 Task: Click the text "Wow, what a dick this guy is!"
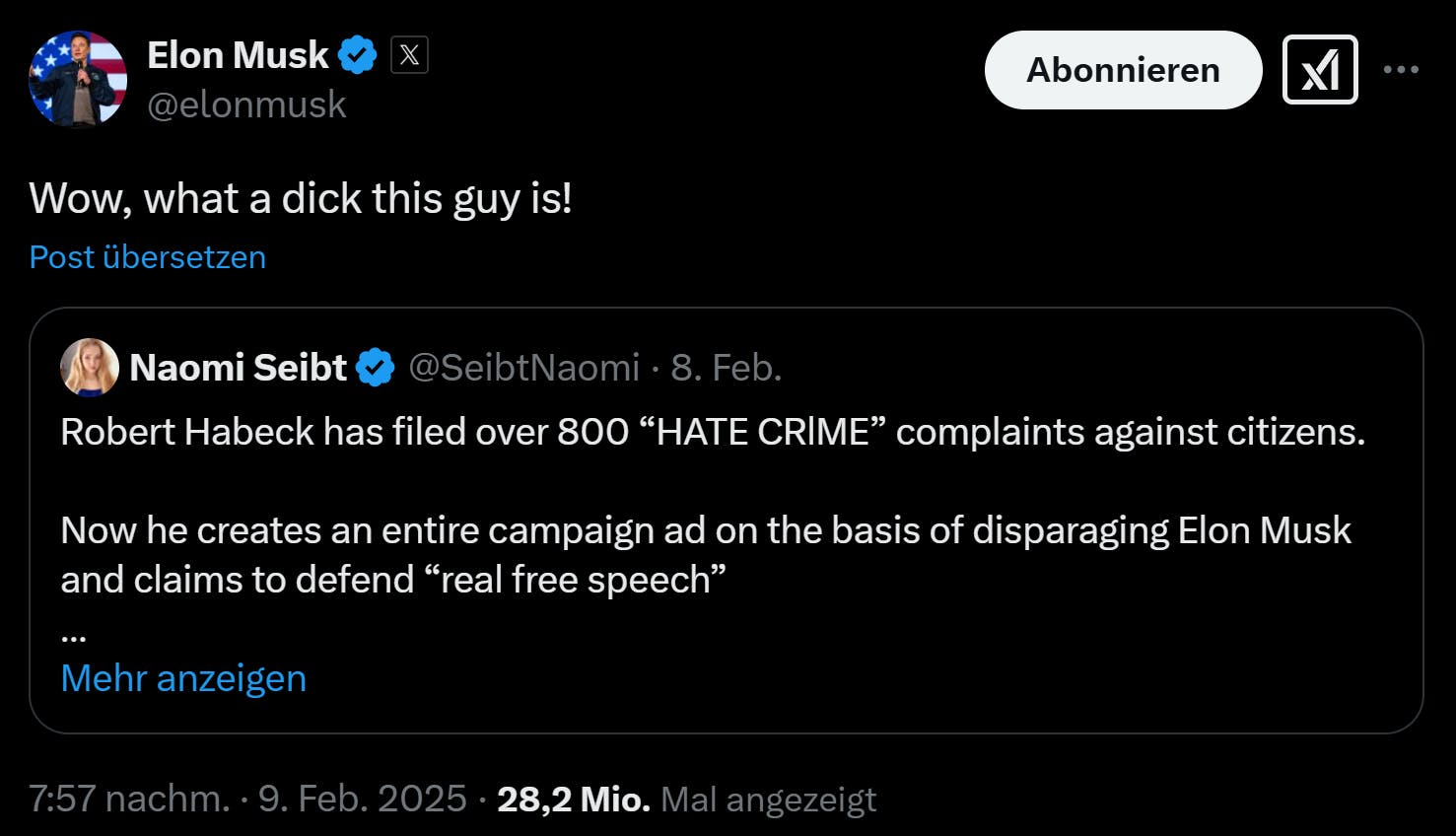301,199
